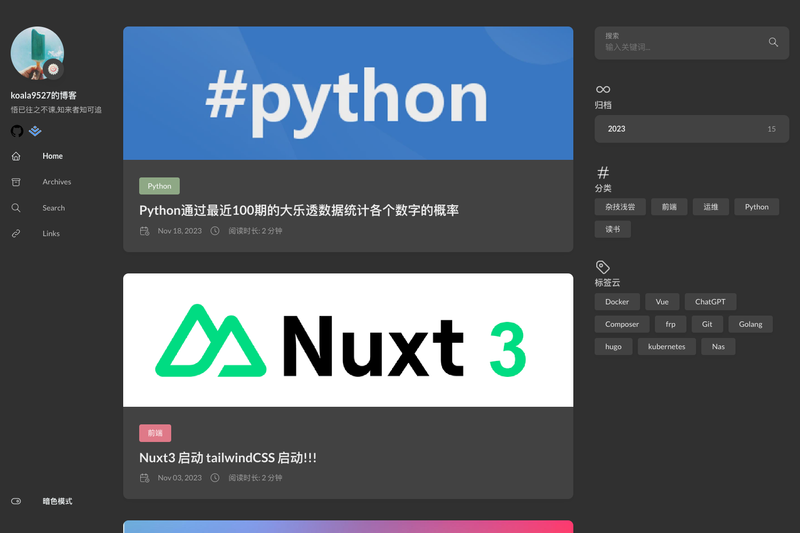The height and width of the screenshot is (533, 800).
Task: Click the infinity archive section icon
Action: tap(603, 90)
